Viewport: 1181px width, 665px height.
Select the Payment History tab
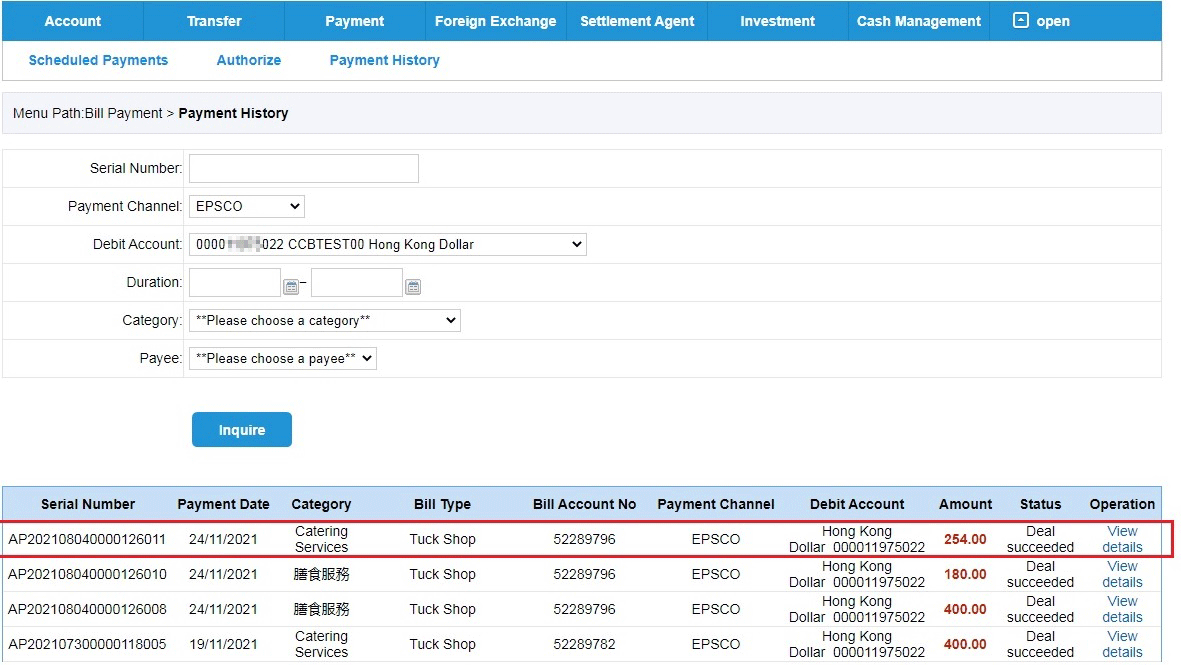[x=384, y=60]
